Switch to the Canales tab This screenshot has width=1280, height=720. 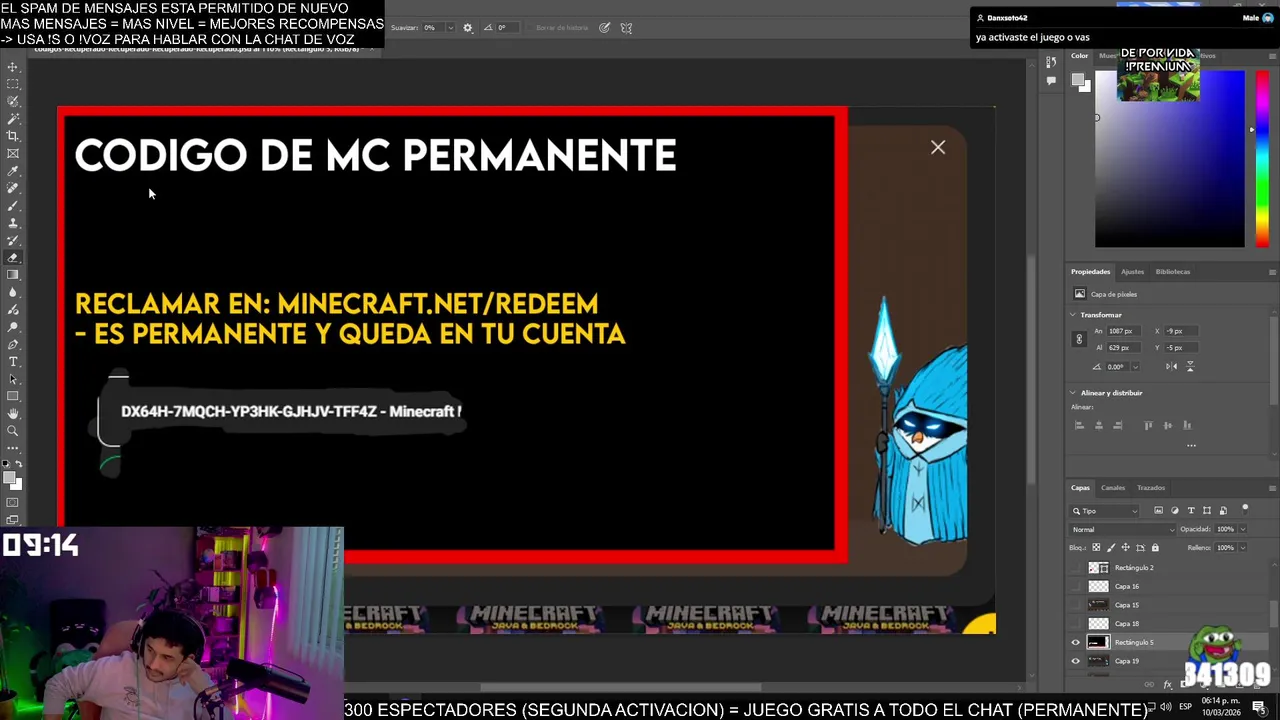click(1113, 488)
